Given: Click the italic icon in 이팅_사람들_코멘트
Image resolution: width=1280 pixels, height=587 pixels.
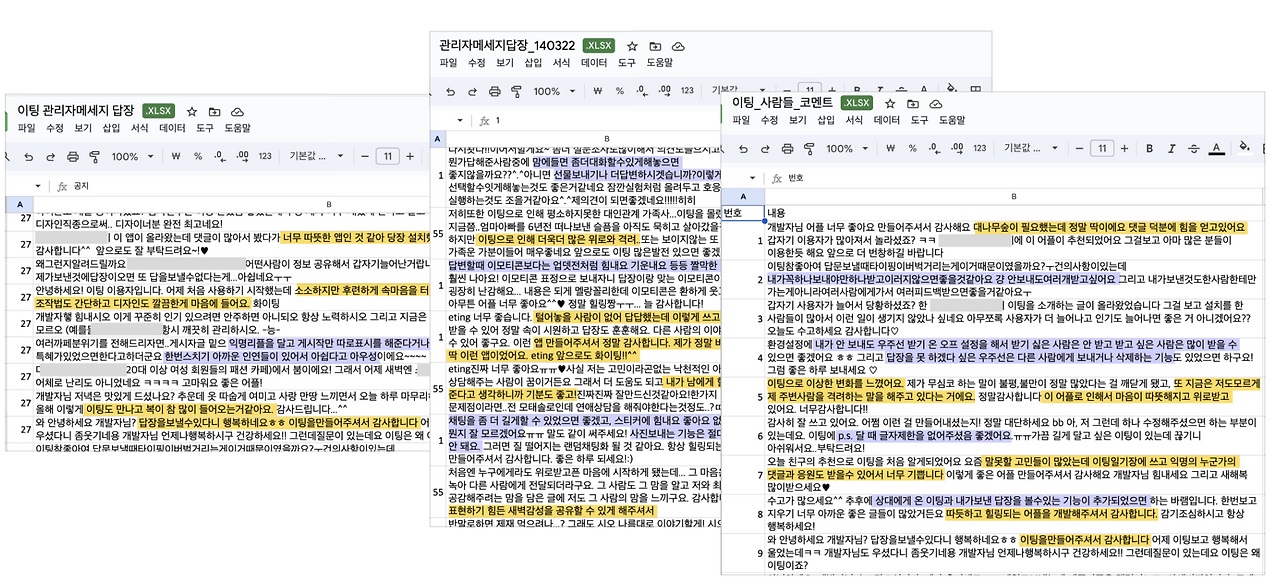Looking at the screenshot, I should pos(1171,148).
